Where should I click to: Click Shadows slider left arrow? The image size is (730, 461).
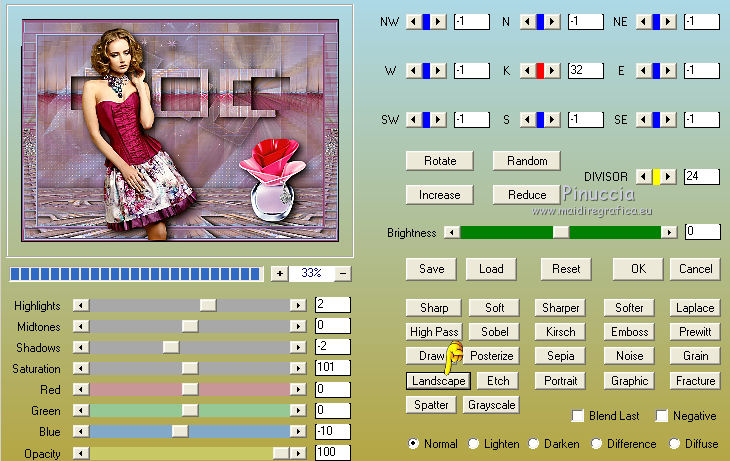coord(81,347)
